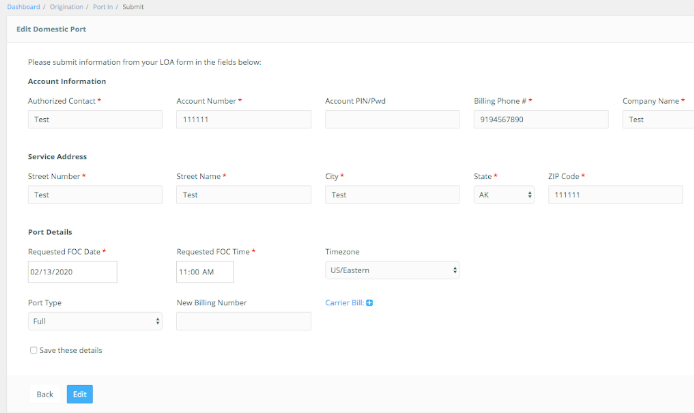Open the Timezone dropdown showing US/Eastern
This screenshot has height=413, width=694.
392,270
